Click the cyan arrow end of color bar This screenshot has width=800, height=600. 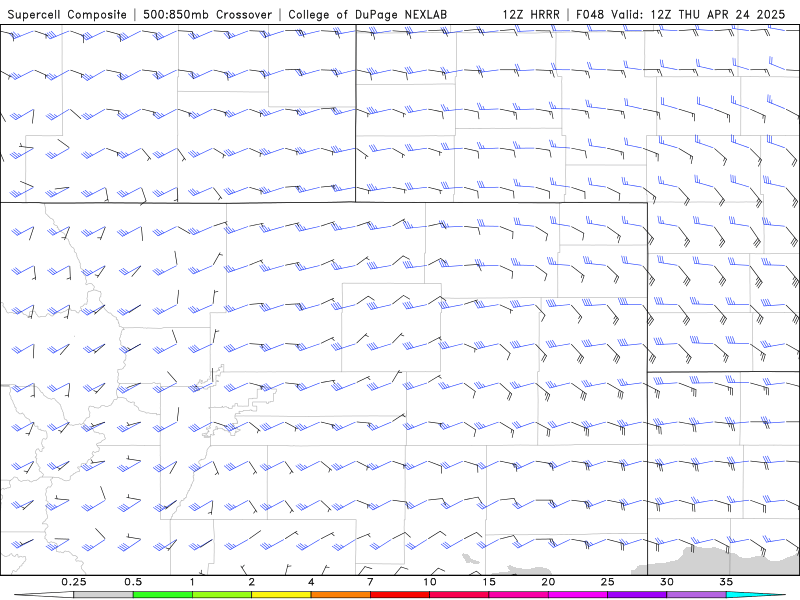756,595
